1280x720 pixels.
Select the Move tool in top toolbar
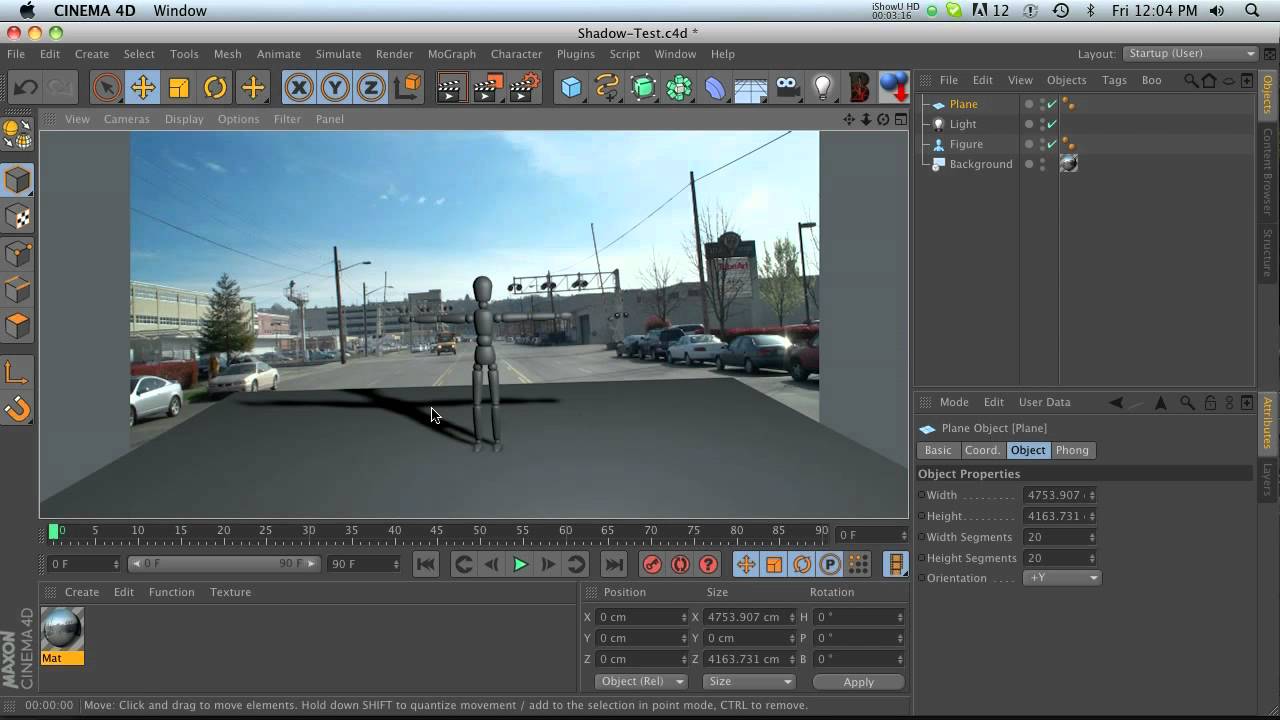[x=143, y=88]
